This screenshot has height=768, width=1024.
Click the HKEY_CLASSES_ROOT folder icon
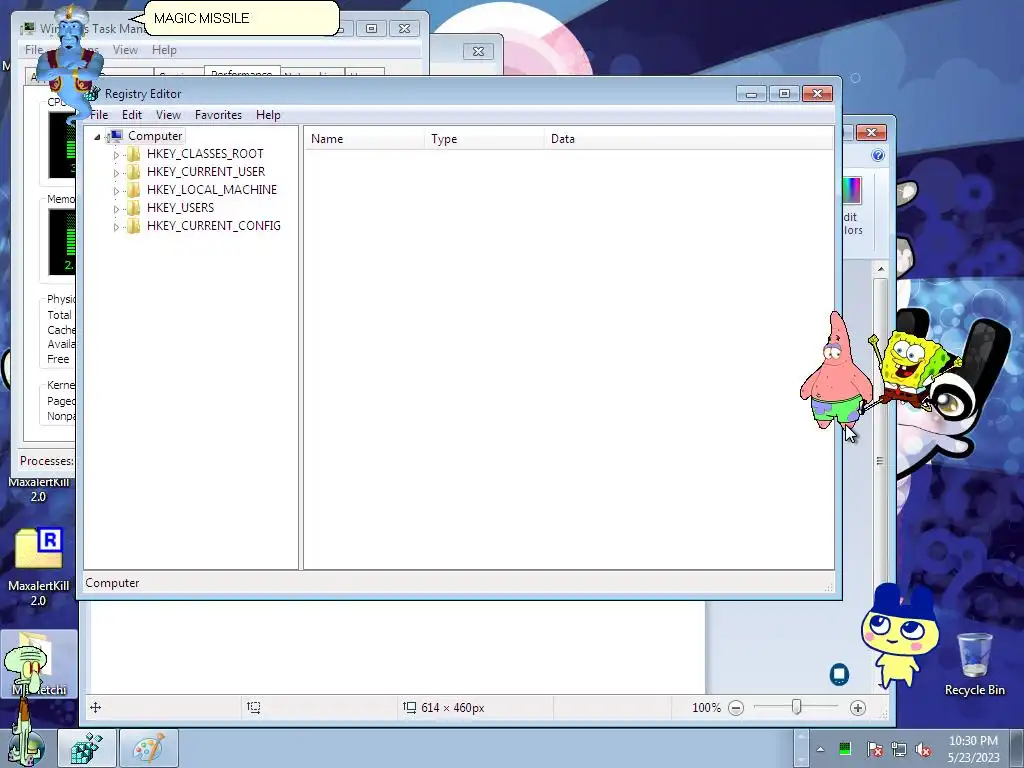(x=133, y=154)
